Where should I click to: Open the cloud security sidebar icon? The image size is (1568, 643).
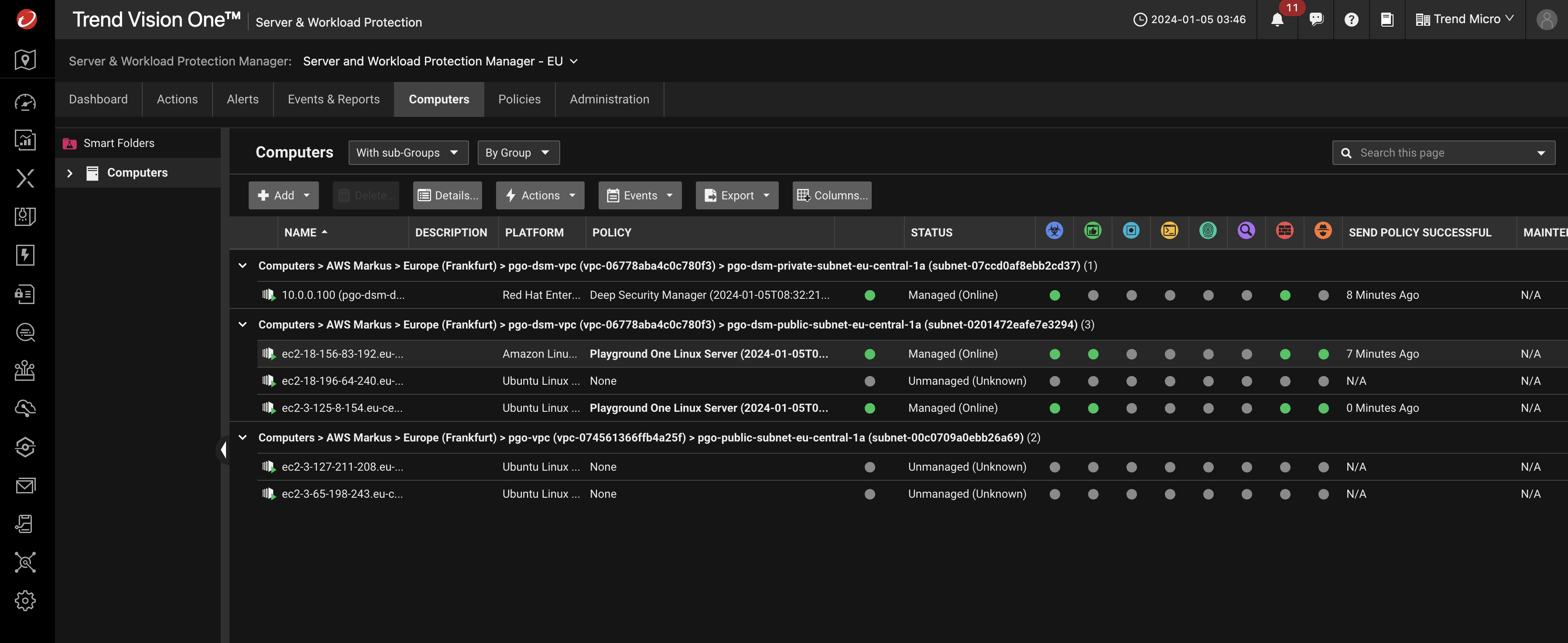[25, 409]
